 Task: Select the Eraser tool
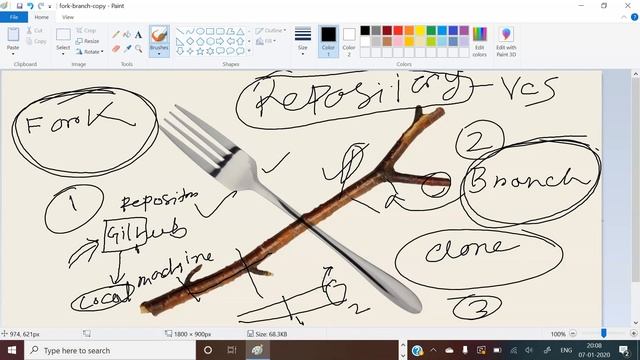coord(116,49)
